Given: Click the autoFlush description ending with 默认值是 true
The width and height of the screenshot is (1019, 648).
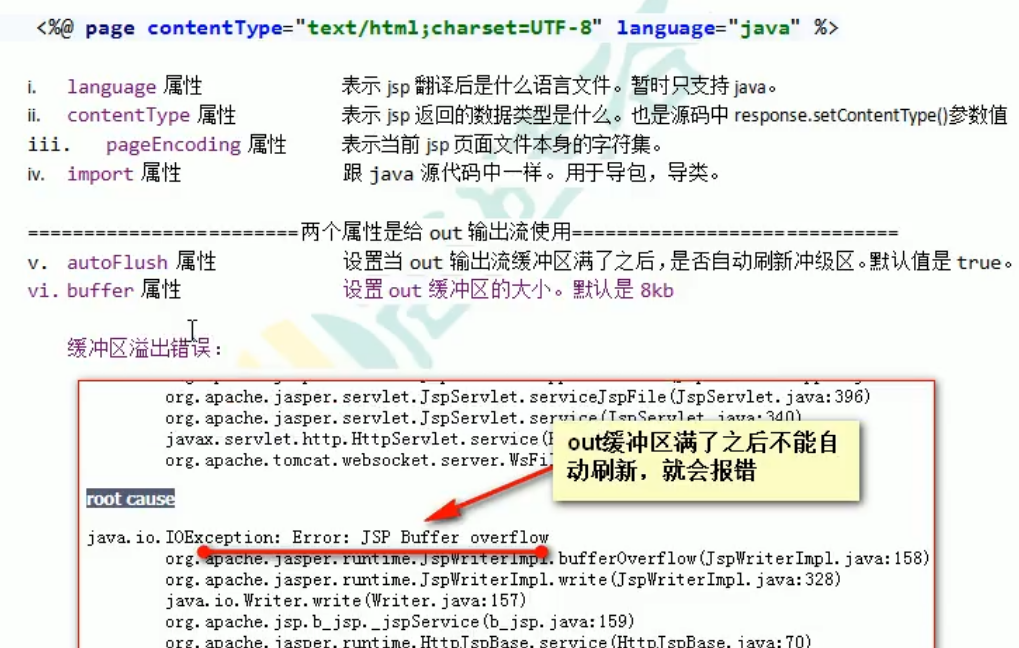Looking at the screenshot, I should [x=677, y=262].
